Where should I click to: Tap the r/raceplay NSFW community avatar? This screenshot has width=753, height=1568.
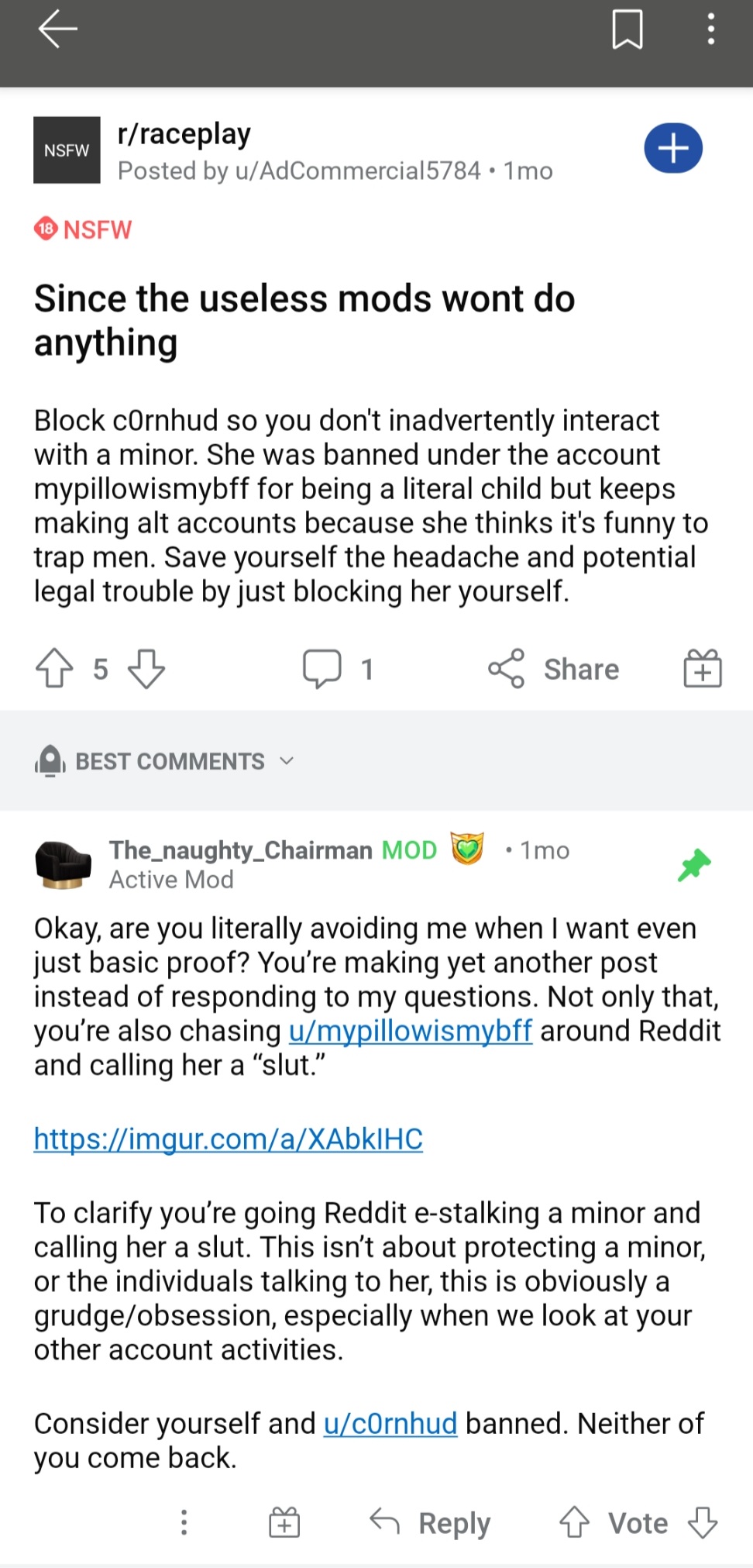(67, 150)
